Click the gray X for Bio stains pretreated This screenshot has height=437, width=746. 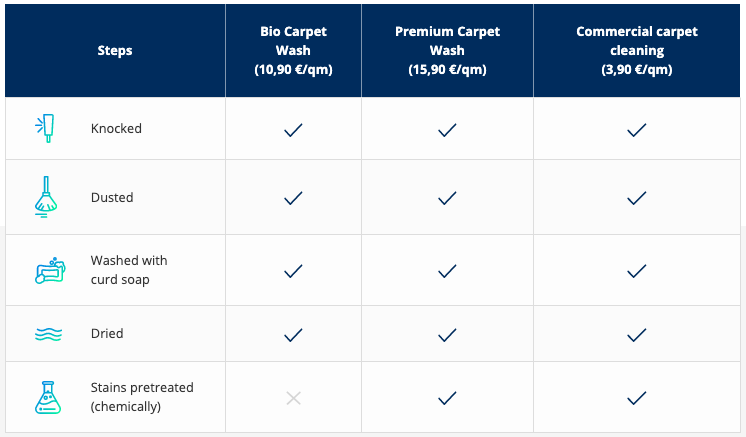pos(294,398)
